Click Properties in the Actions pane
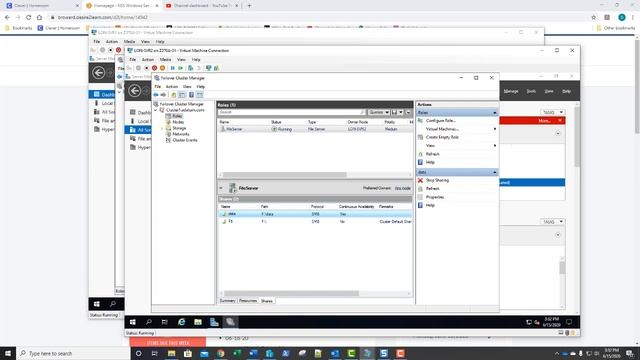 click(435, 197)
